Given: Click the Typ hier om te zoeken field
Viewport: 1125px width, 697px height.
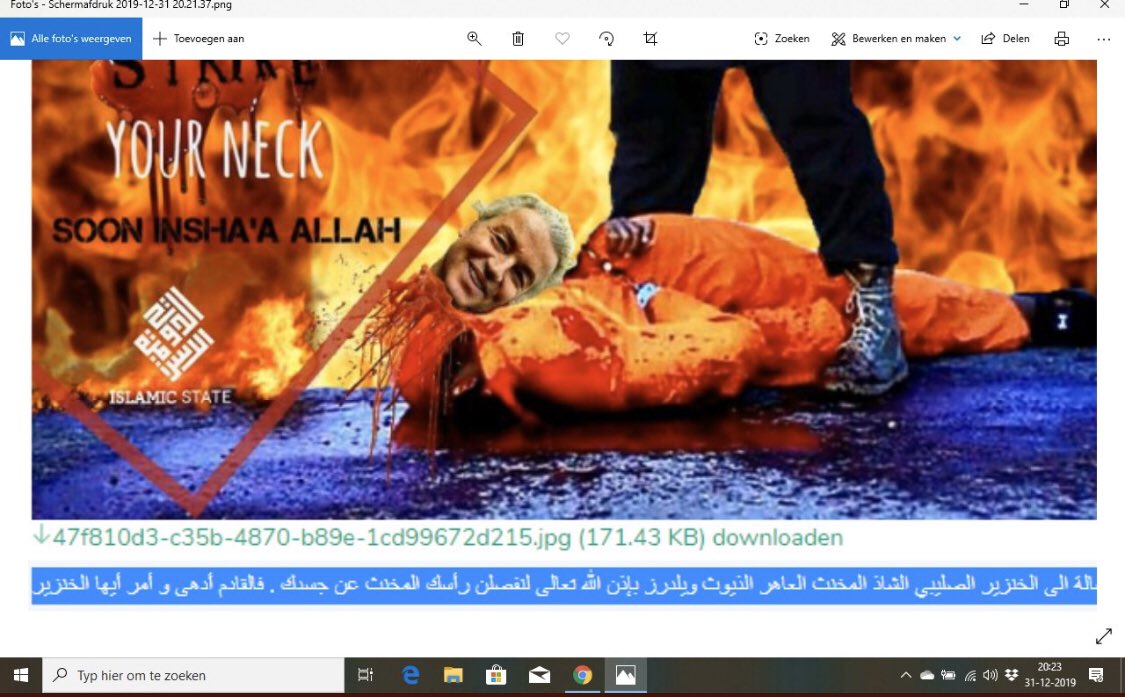Looking at the screenshot, I should tap(194, 675).
